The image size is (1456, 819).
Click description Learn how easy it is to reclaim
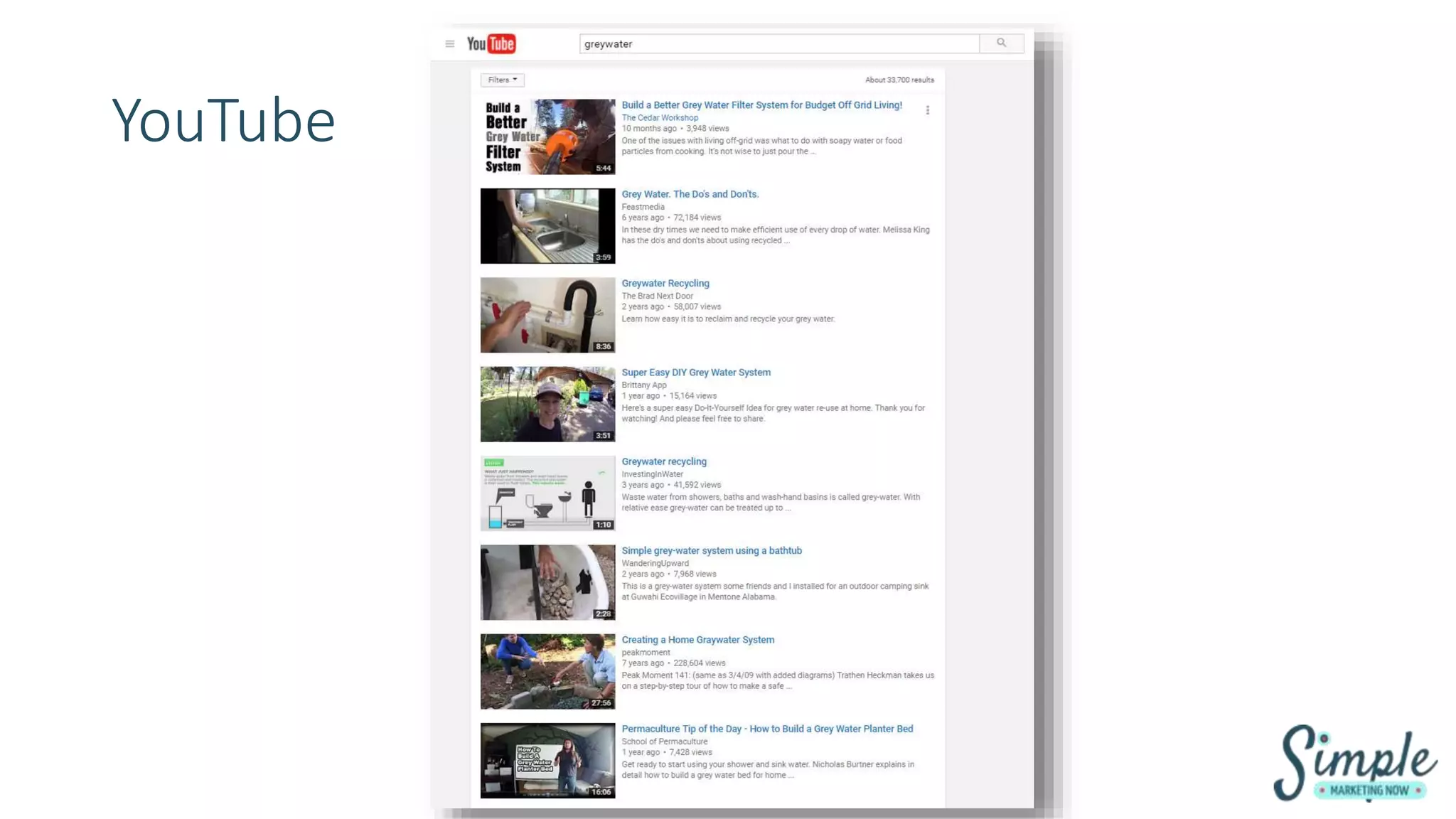click(728, 319)
